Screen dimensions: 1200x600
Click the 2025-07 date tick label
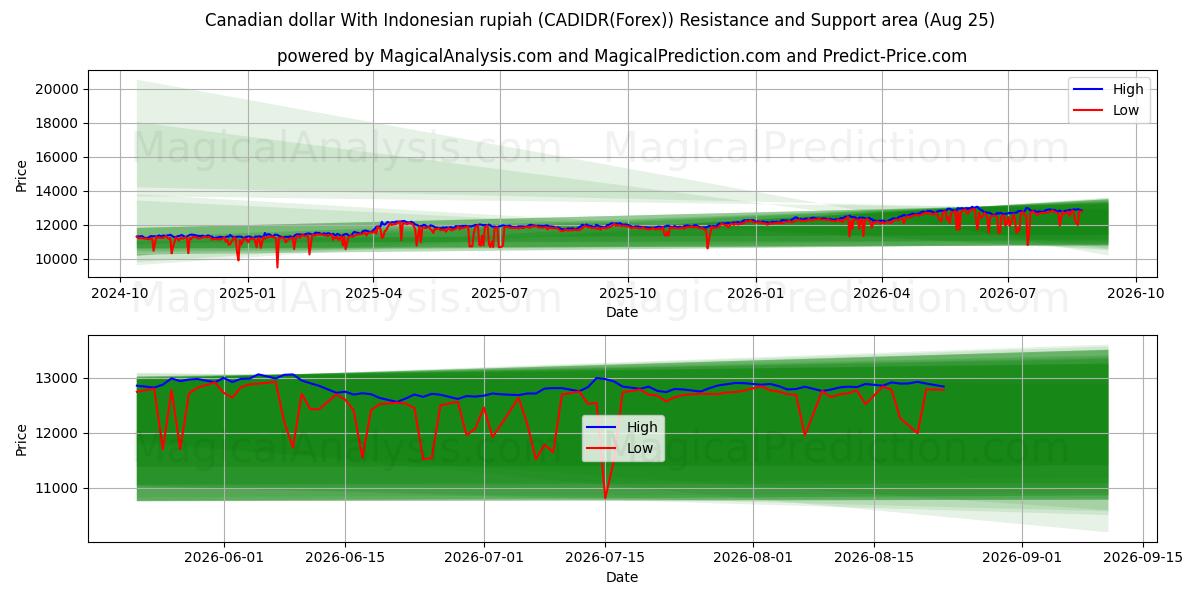pos(500,293)
